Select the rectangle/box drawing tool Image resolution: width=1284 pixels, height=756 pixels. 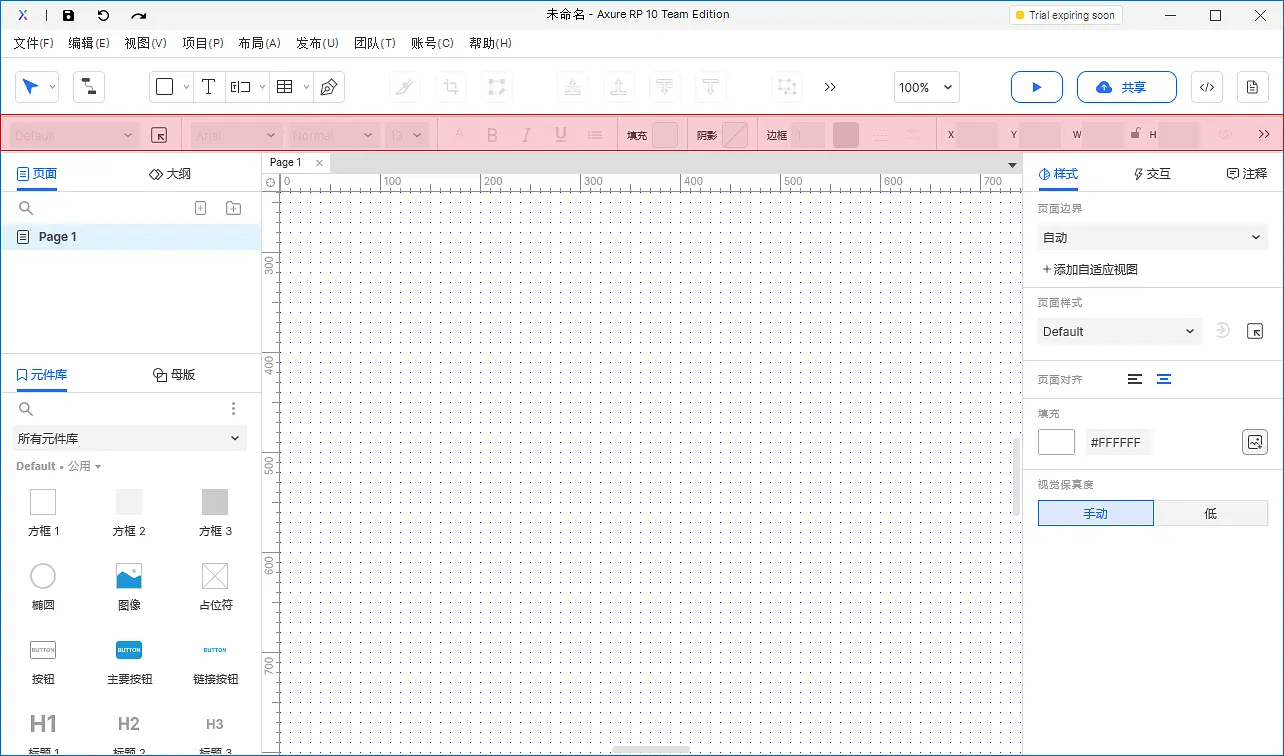click(164, 87)
